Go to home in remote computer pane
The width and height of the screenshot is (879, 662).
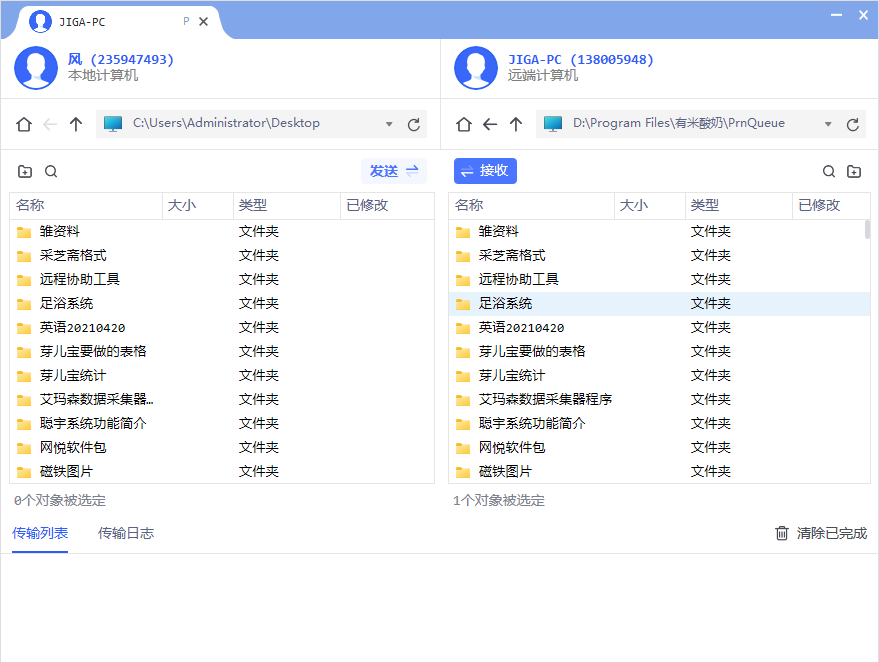coord(464,124)
